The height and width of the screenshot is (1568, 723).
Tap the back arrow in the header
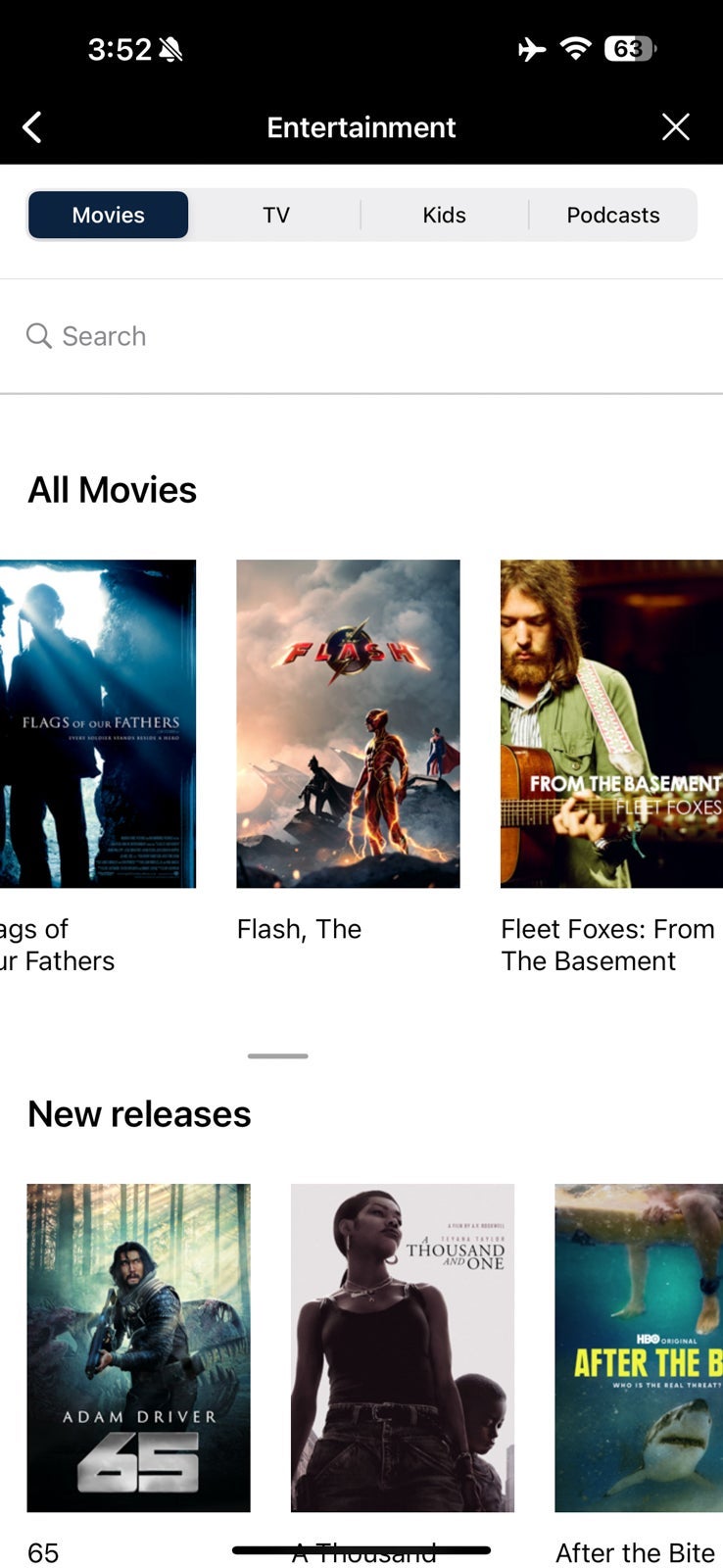[32, 127]
